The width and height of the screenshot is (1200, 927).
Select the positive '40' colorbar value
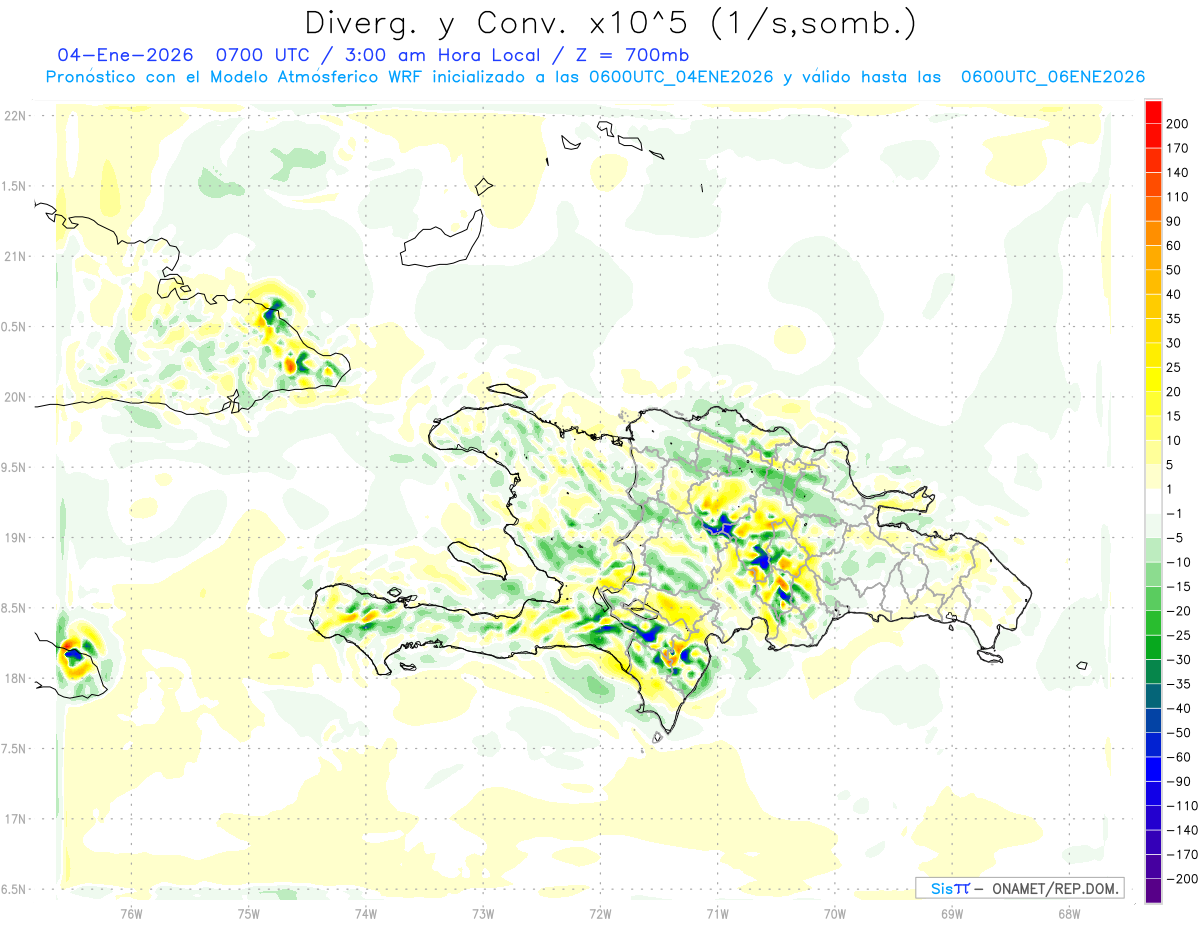point(1174,294)
